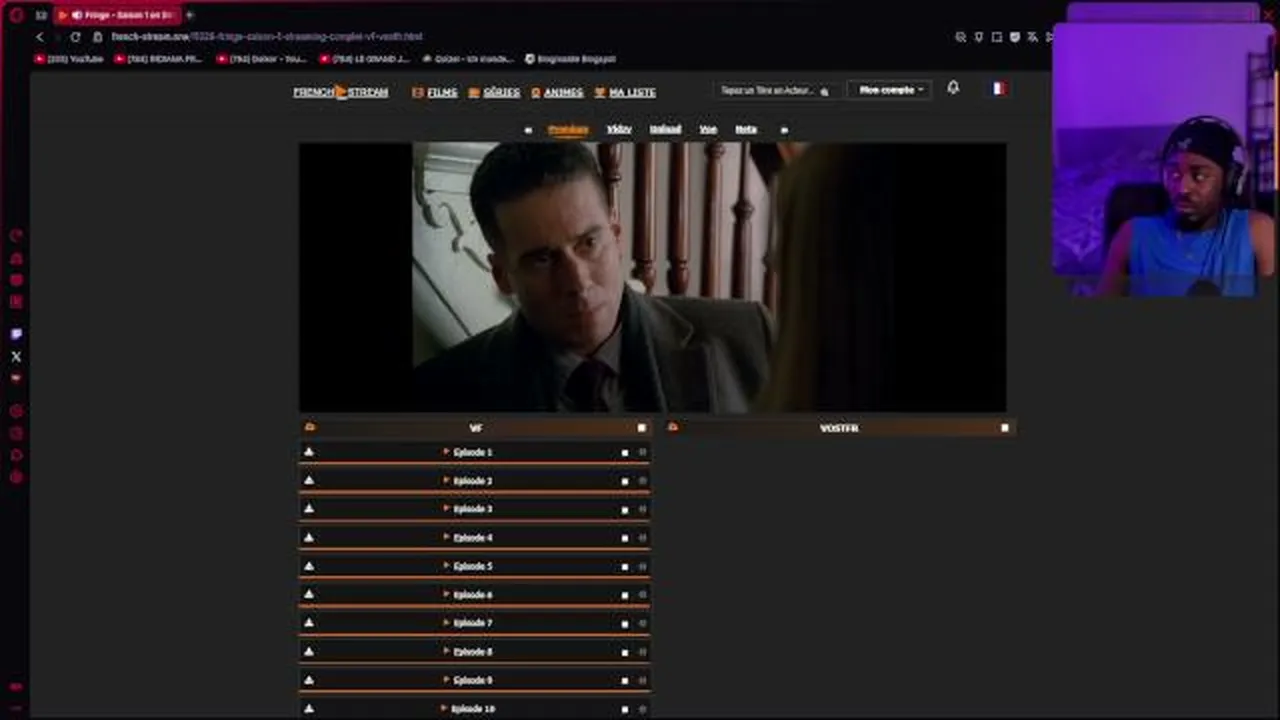
Task: Click the site search field
Action: coord(775,91)
